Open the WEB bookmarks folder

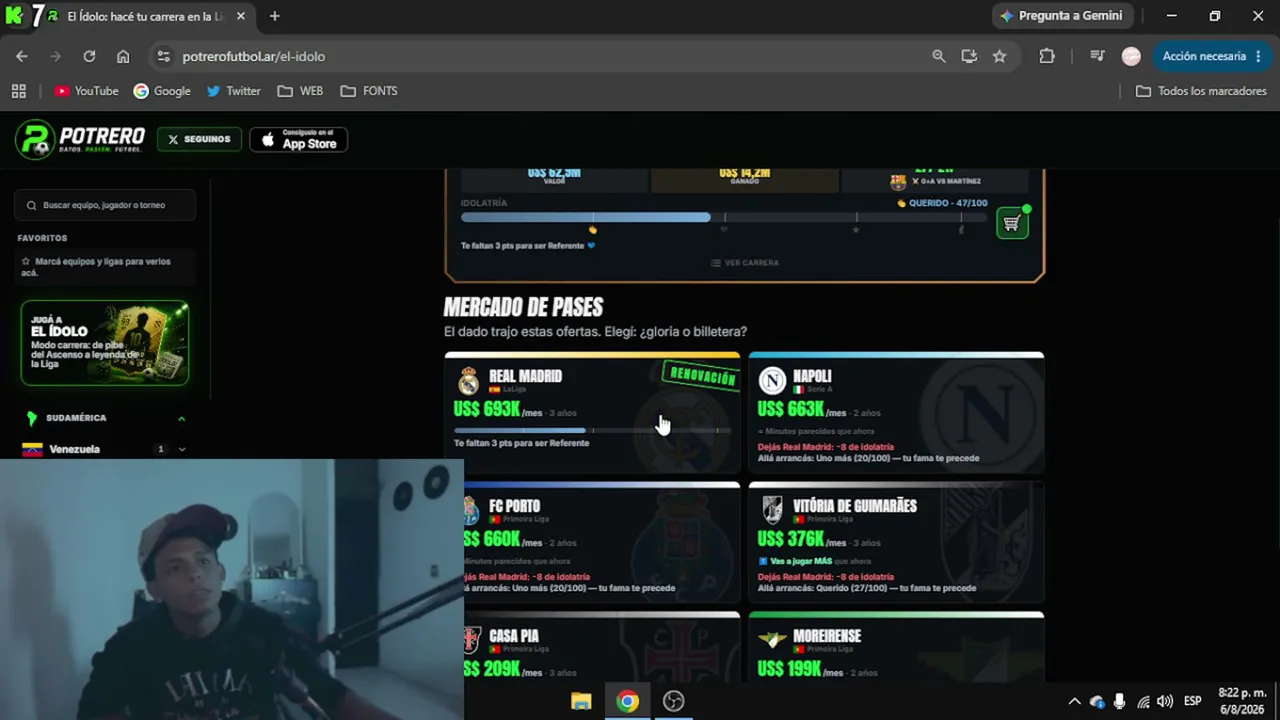click(x=300, y=91)
